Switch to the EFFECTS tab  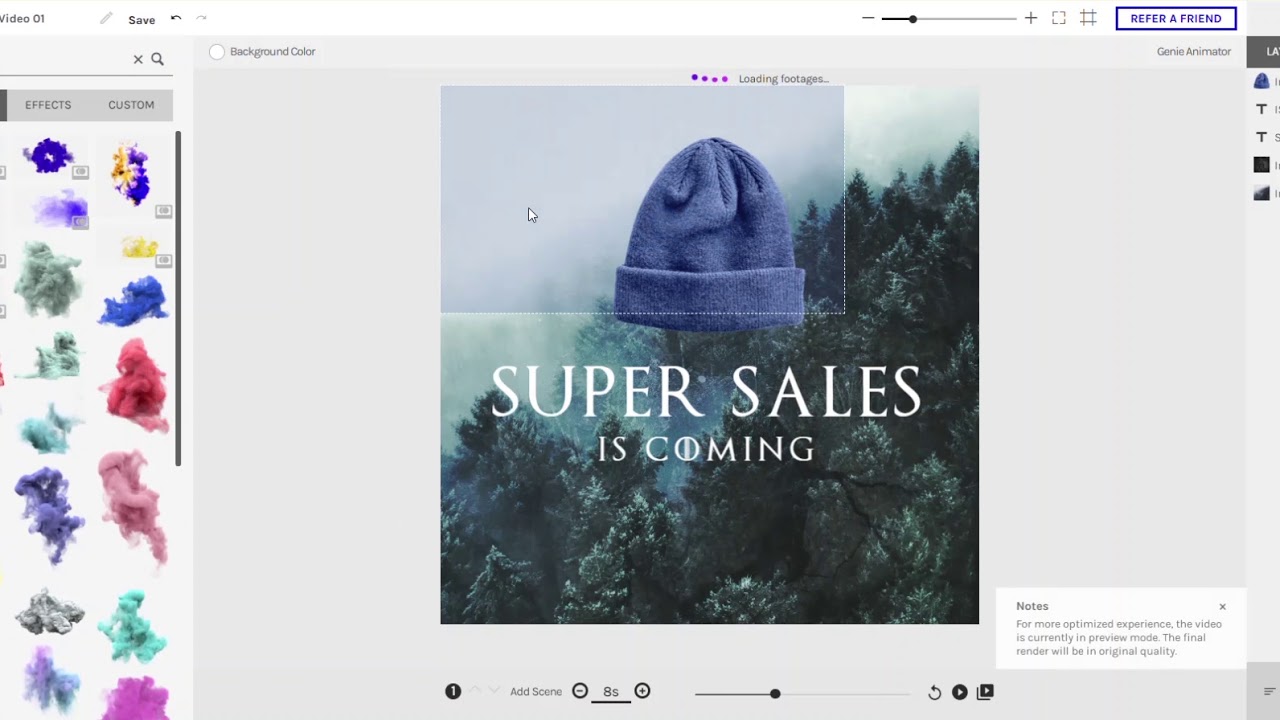pyautogui.click(x=48, y=105)
